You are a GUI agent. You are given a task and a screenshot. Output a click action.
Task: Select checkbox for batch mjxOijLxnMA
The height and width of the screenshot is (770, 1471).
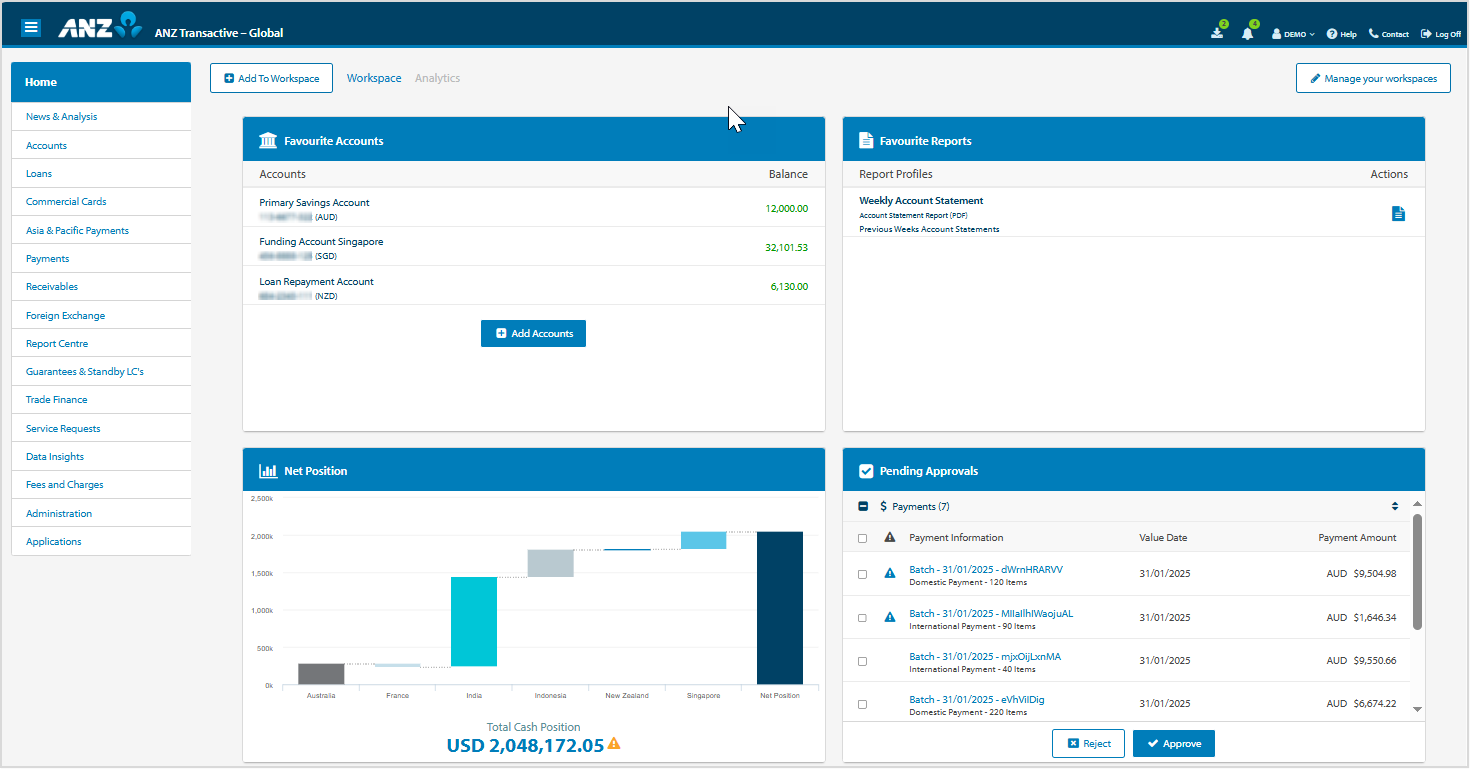[863, 662]
